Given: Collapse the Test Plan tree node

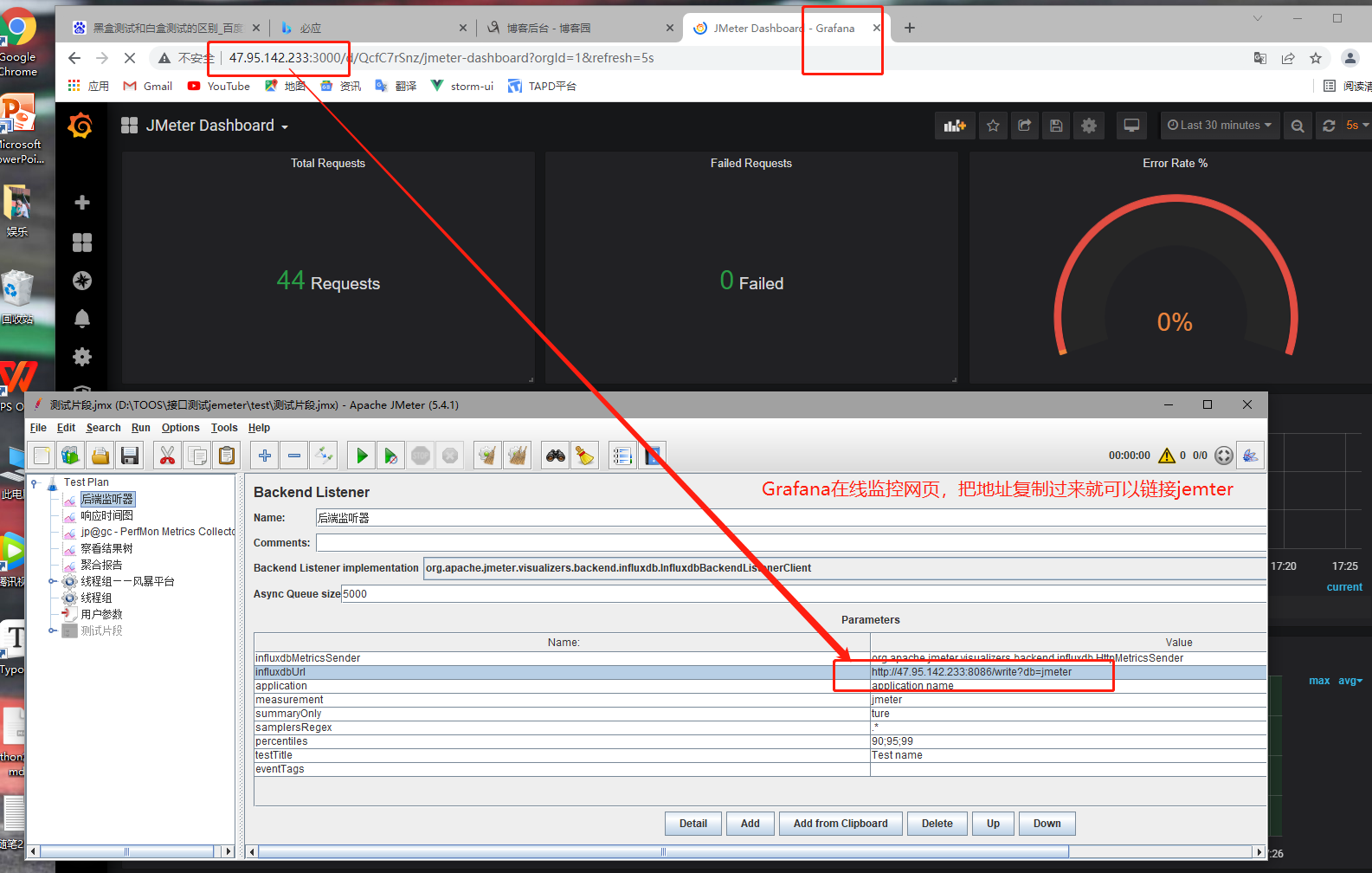Looking at the screenshot, I should (35, 483).
